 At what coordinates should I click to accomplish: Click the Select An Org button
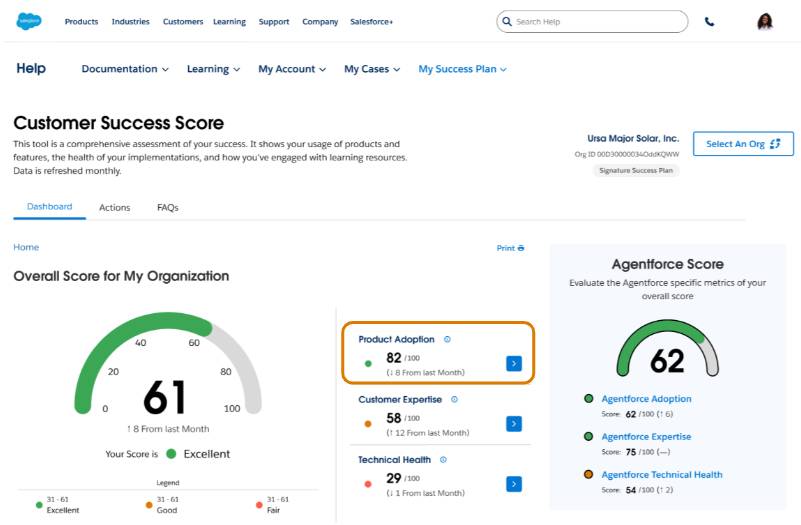click(743, 144)
